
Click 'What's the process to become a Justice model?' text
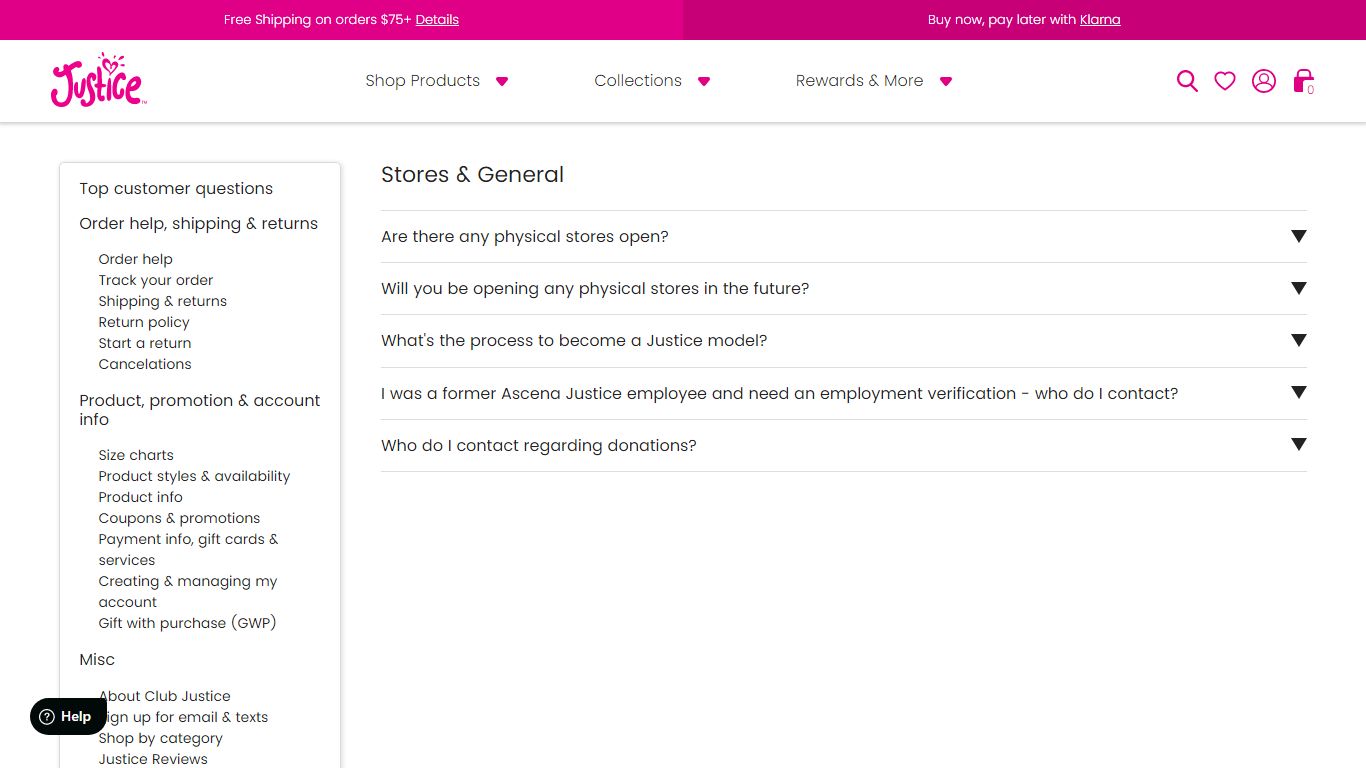point(574,341)
